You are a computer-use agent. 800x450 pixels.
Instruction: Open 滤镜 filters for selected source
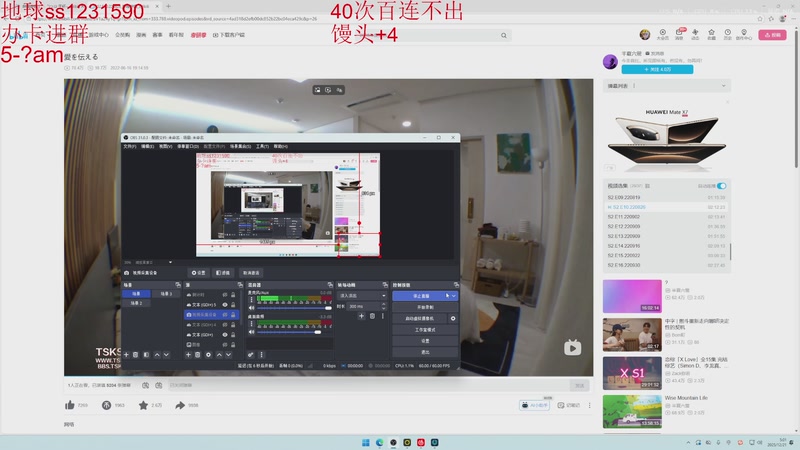pyautogui.click(x=223, y=273)
